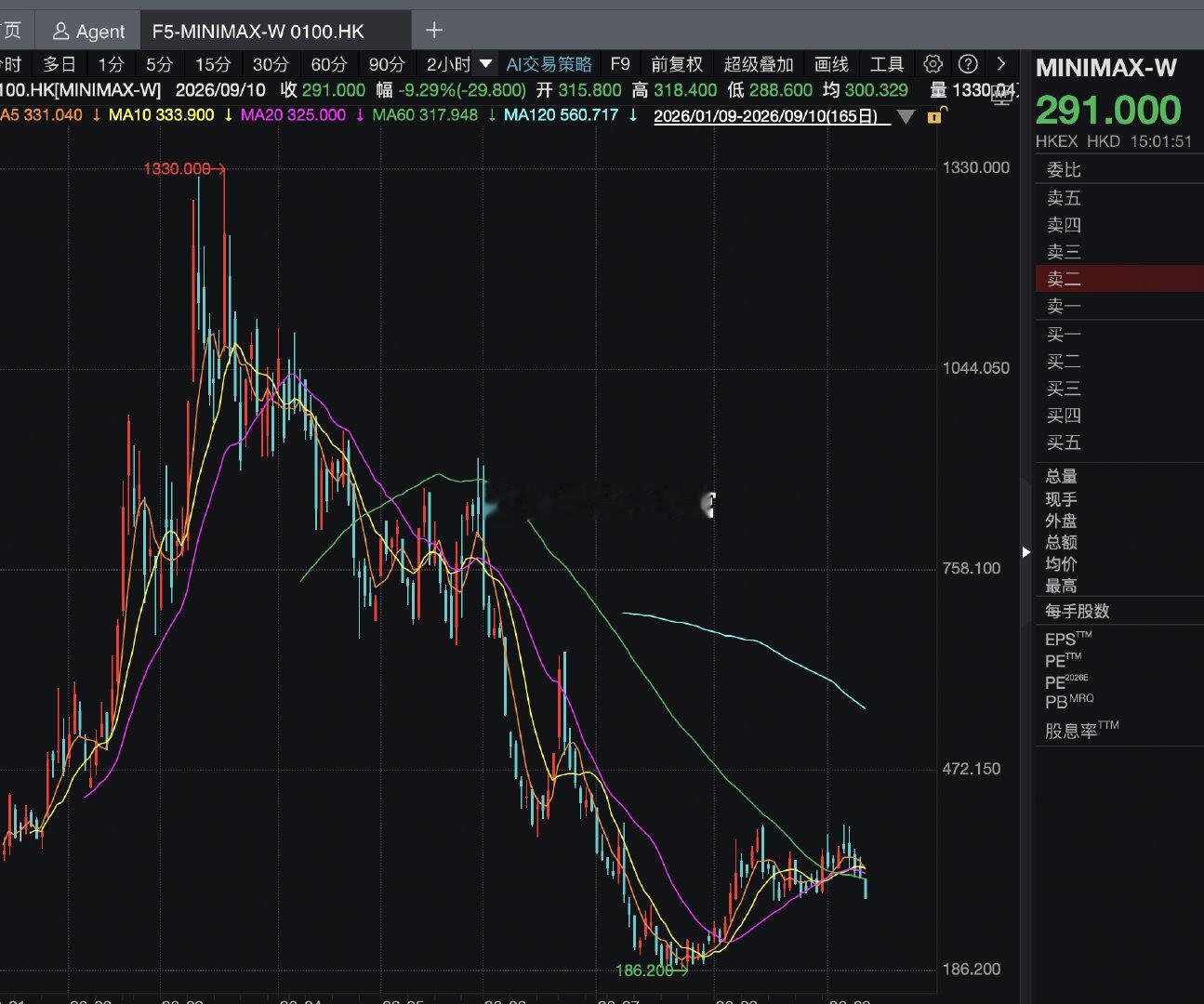Click the 委比 row in quote panel
The width and height of the screenshot is (1204, 1004).
pos(1118,169)
